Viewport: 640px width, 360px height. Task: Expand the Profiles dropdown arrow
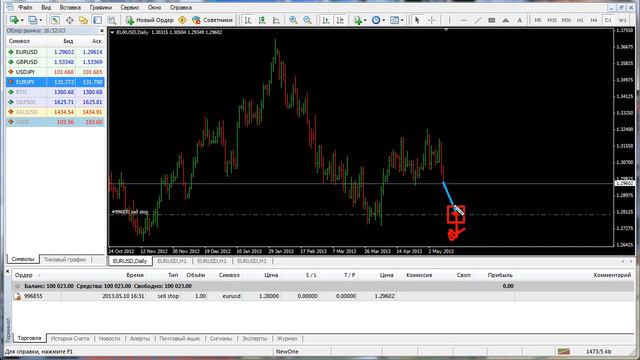[x=40, y=20]
